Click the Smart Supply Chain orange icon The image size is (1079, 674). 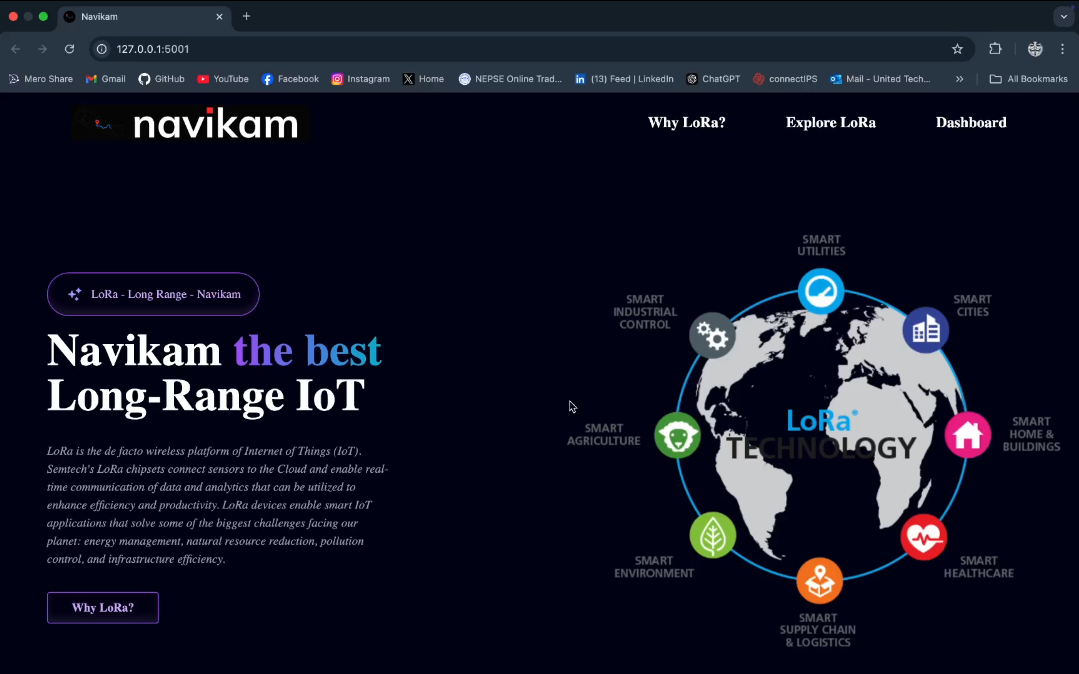[x=820, y=581]
